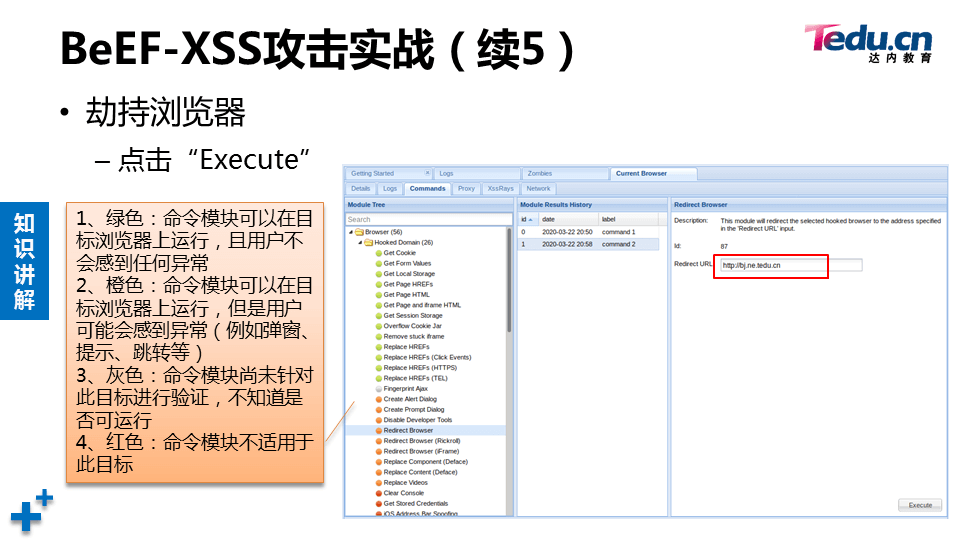Image resolution: width=960 pixels, height=540 pixels.
Task: Switch to the Commands sub-tab
Action: (x=427, y=189)
